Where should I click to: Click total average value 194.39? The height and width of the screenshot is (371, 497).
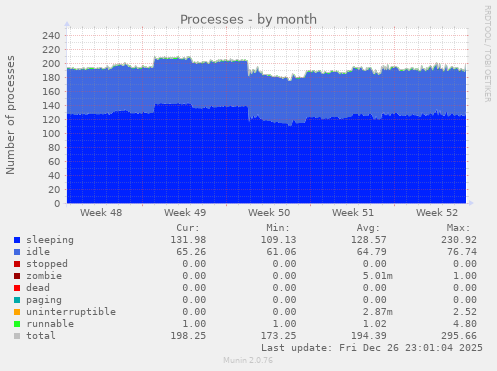(369, 336)
